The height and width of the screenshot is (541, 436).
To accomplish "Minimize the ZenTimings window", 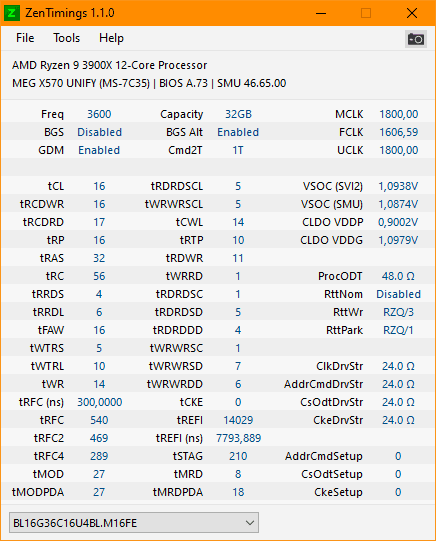I will pyautogui.click(x=321, y=13).
